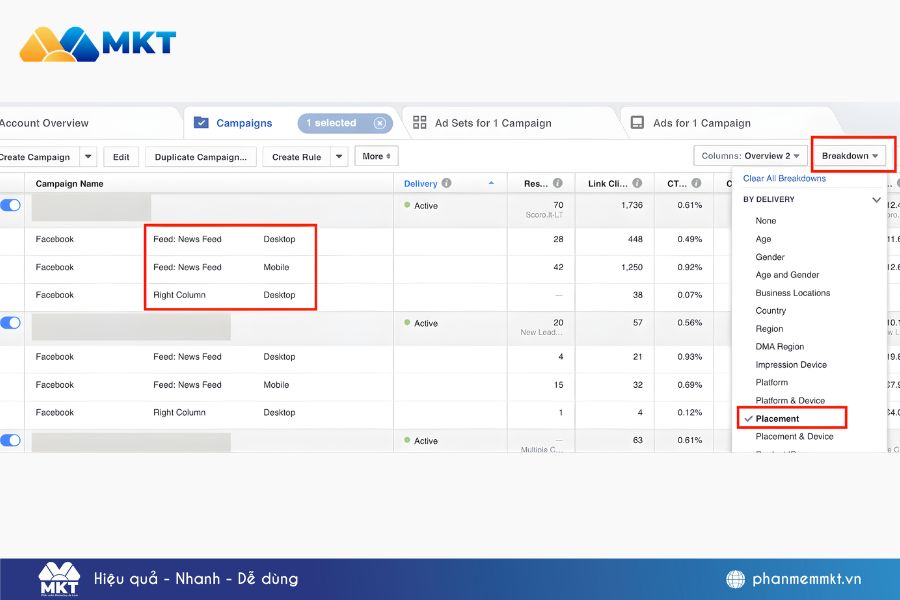Clear the '1 selected' filter with X
Image resolution: width=900 pixels, height=600 pixels.
point(379,123)
